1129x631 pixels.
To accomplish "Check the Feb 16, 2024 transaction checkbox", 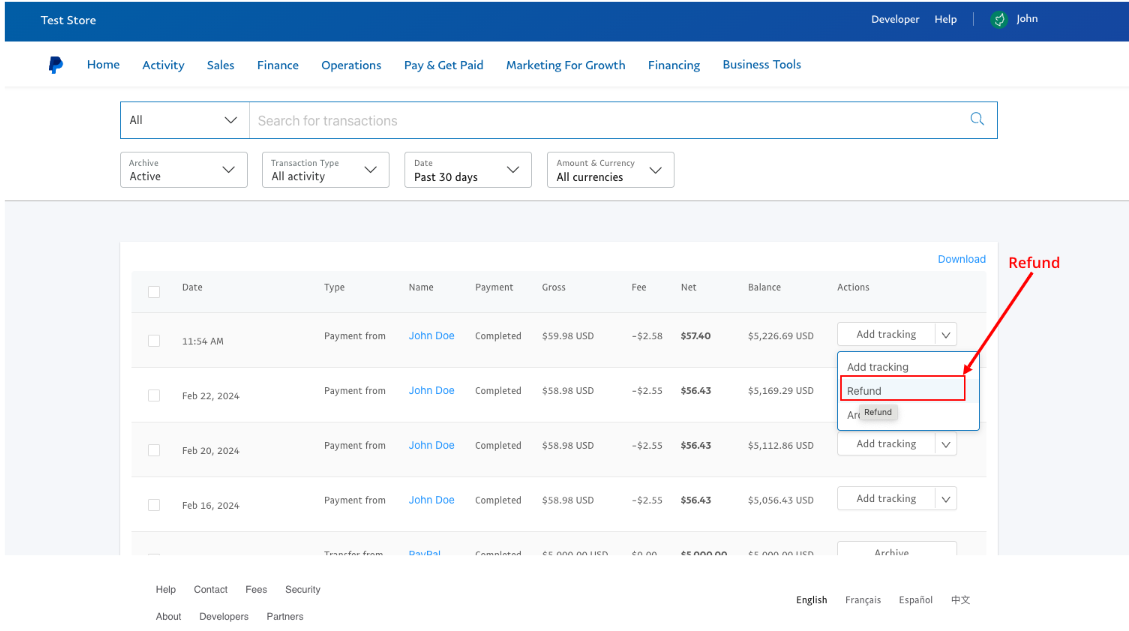I will pos(154,505).
